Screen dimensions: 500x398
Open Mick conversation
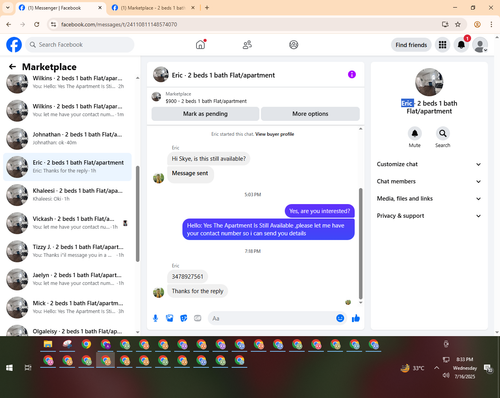68,307
